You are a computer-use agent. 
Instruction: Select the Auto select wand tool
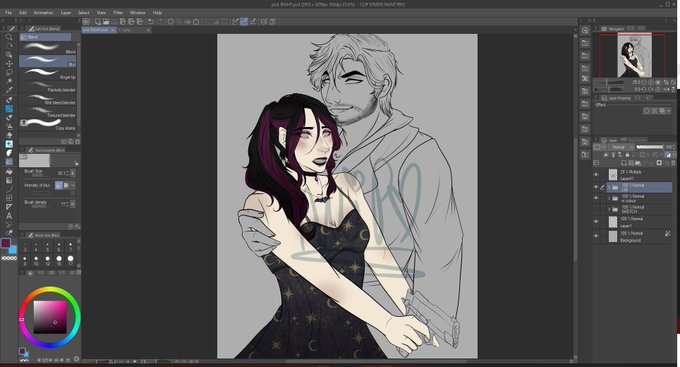click(9, 81)
